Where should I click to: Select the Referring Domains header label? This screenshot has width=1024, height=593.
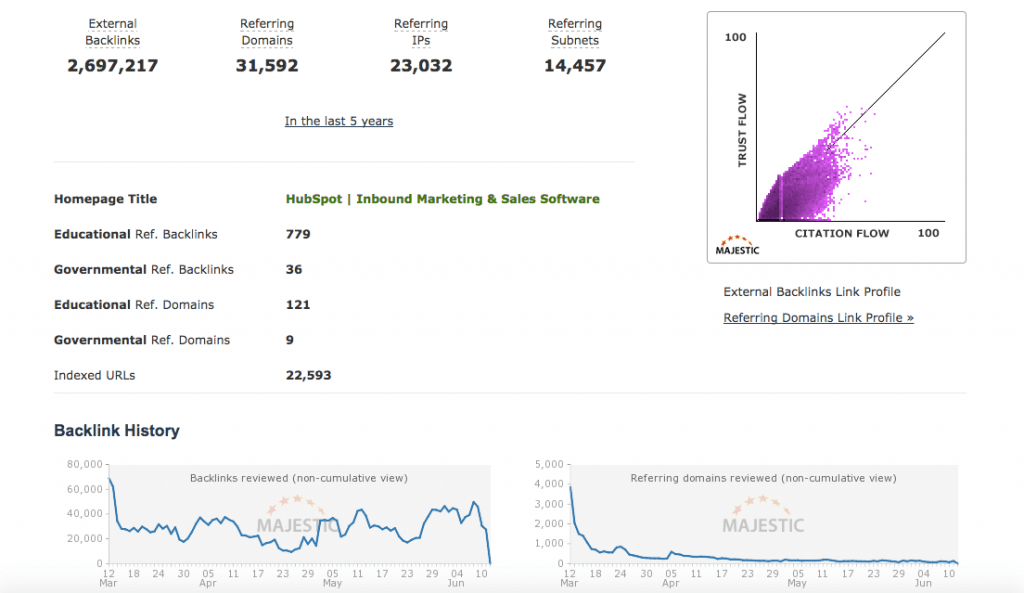point(267,32)
